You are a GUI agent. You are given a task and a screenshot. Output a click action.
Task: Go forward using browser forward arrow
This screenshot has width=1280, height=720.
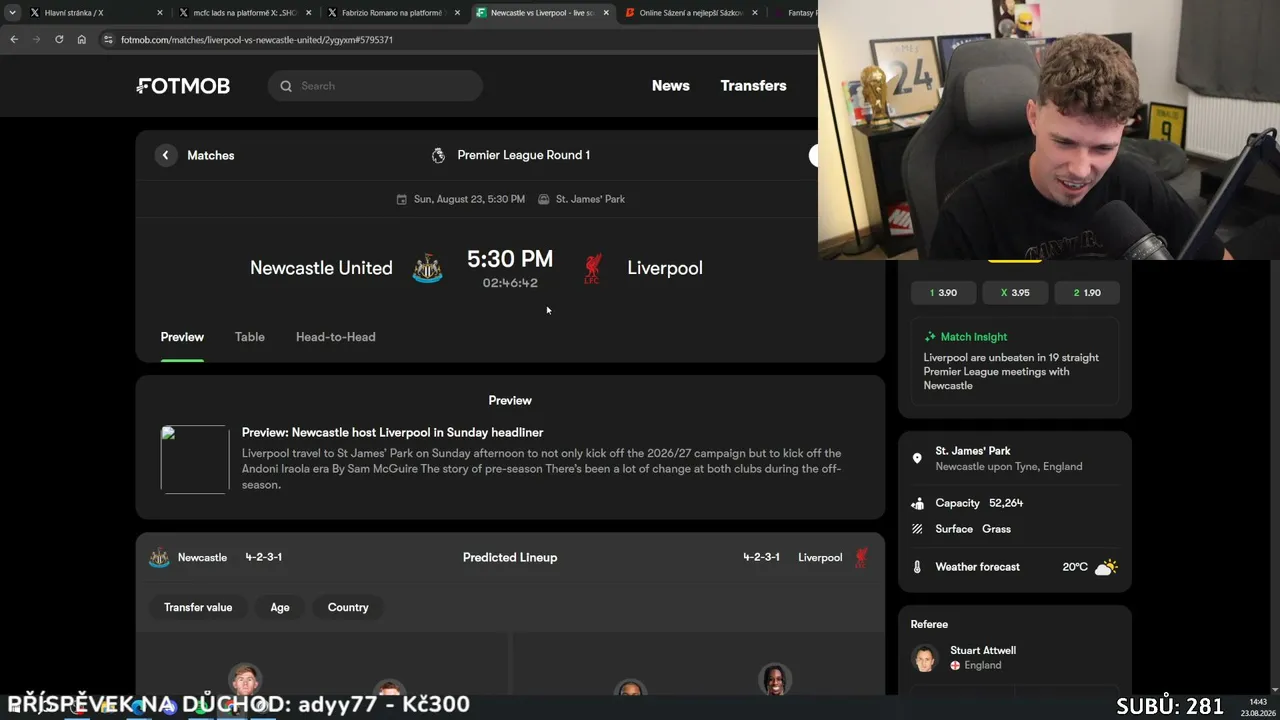(x=37, y=40)
